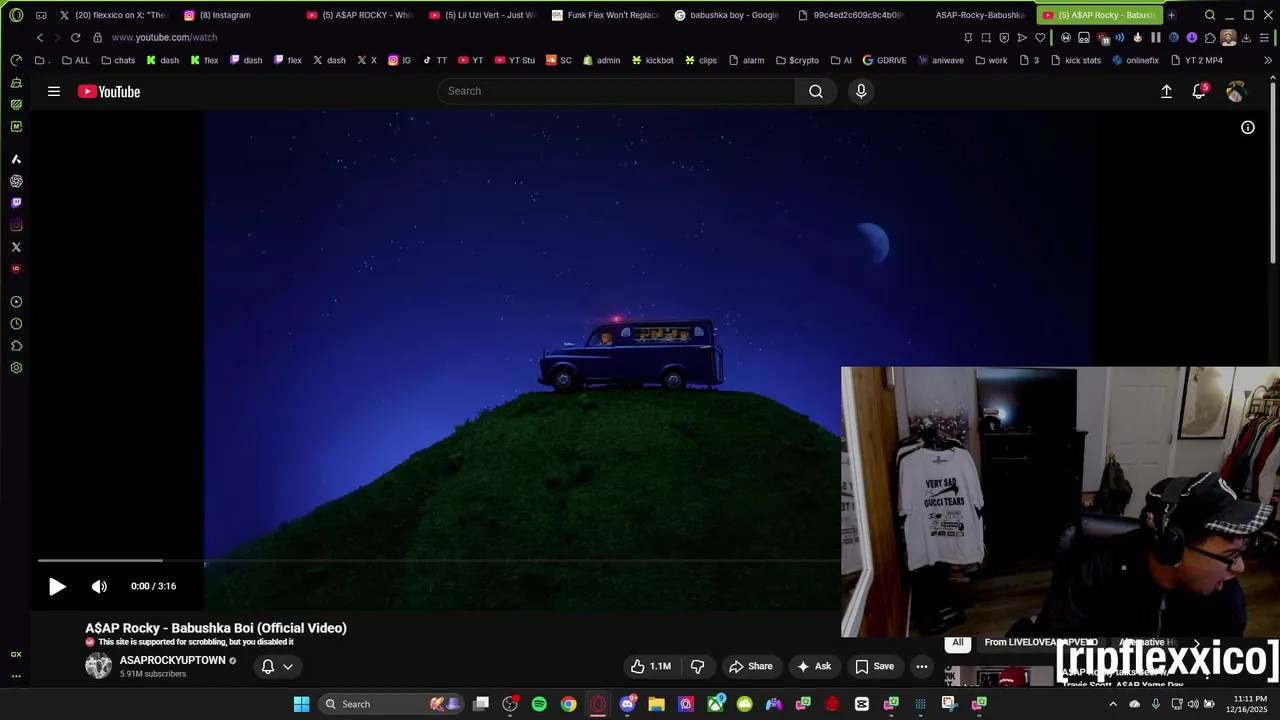The height and width of the screenshot is (720, 1280).
Task: Open the History clock icon in the sidebar
Action: [16, 324]
